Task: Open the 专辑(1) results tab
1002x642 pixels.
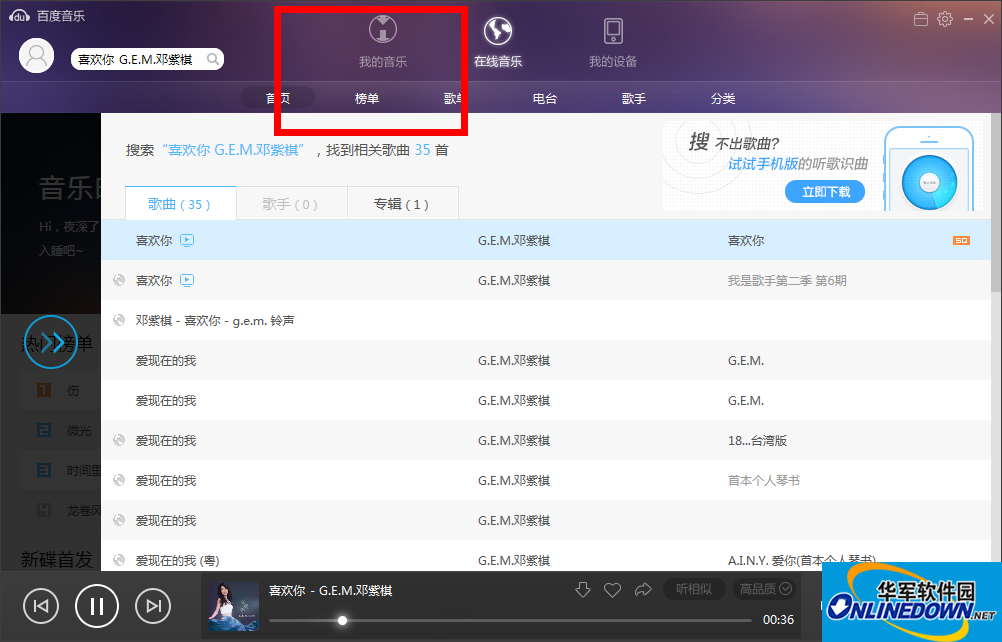Action: tap(402, 203)
